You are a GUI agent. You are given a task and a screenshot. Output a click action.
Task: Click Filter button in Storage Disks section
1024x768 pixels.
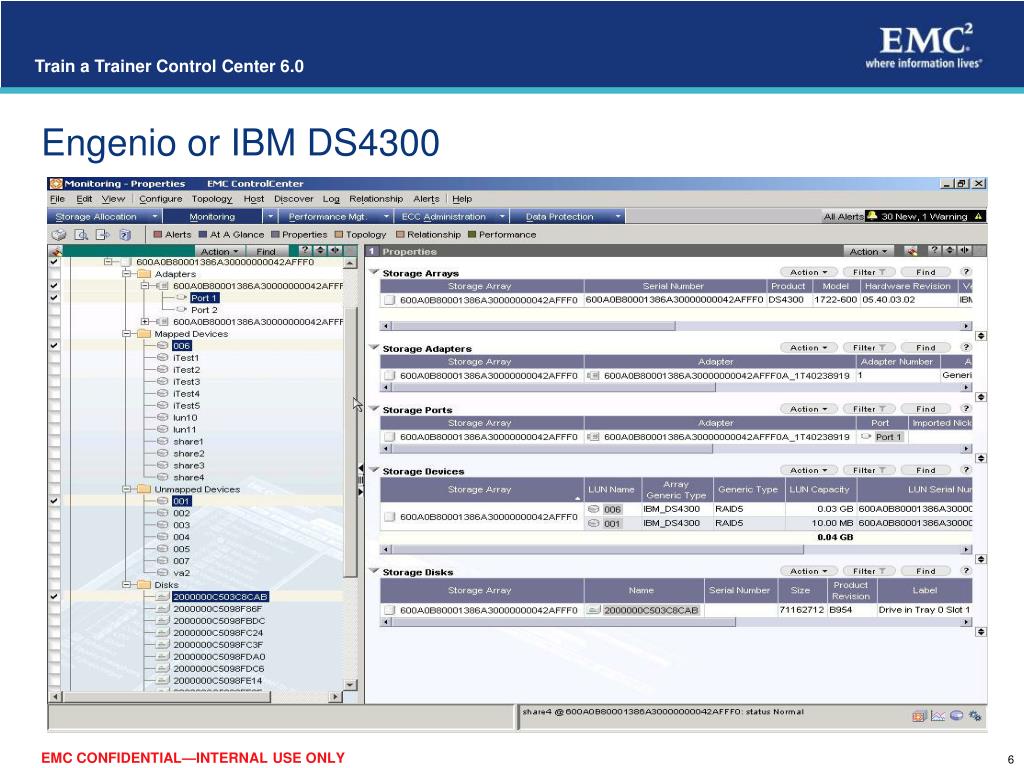point(868,571)
